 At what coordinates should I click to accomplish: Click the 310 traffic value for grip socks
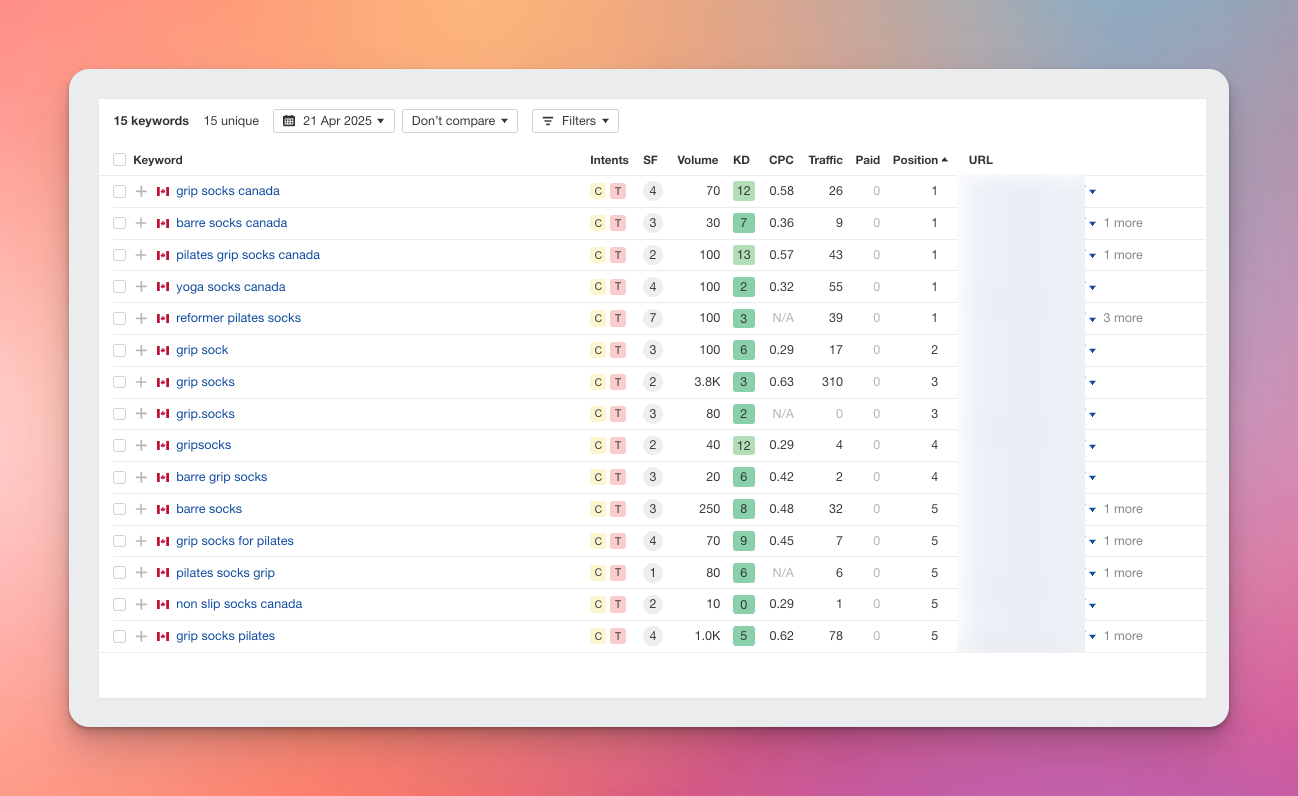click(x=832, y=382)
